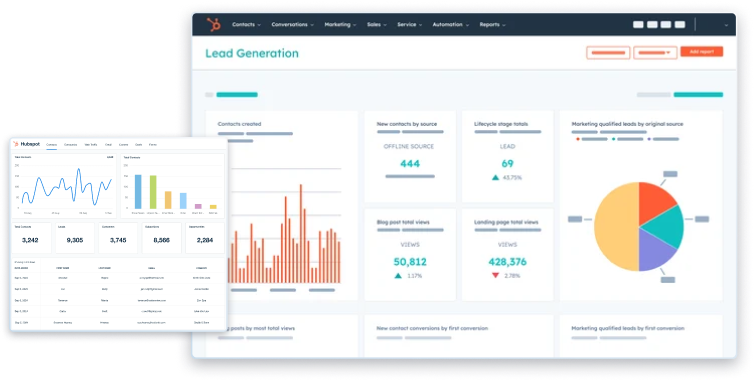The height and width of the screenshot is (381, 754).
Task: Click the red down arrow beside 2.78%
Action: pos(495,276)
